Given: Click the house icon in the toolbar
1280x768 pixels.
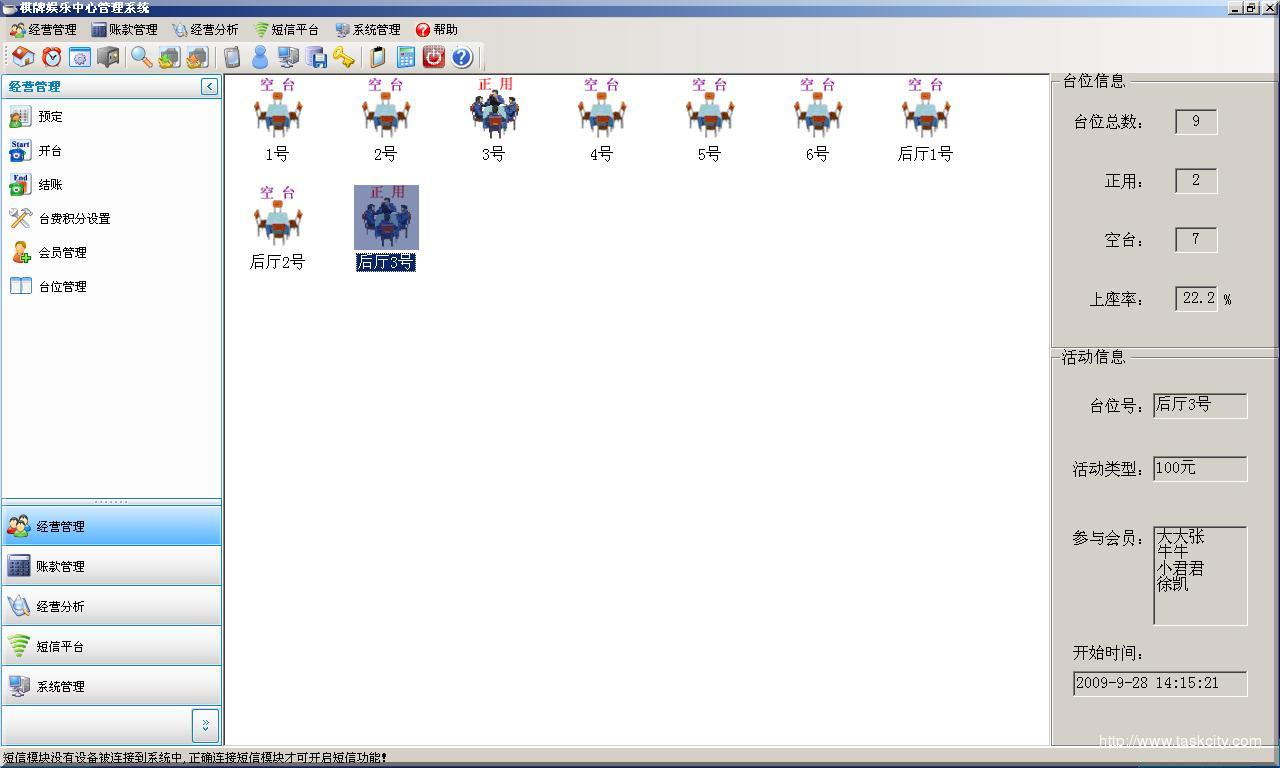Looking at the screenshot, I should [23, 57].
